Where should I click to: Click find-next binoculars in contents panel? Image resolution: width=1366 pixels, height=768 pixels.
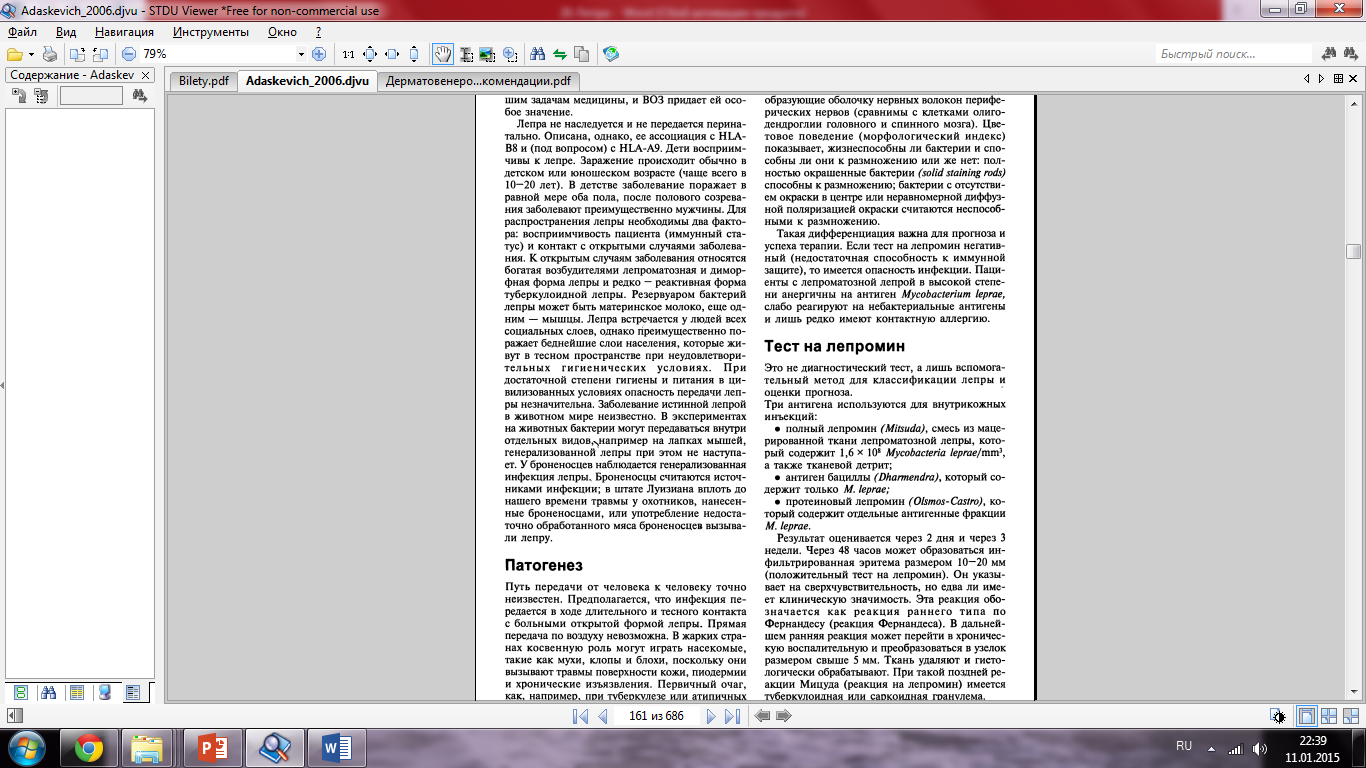click(139, 96)
